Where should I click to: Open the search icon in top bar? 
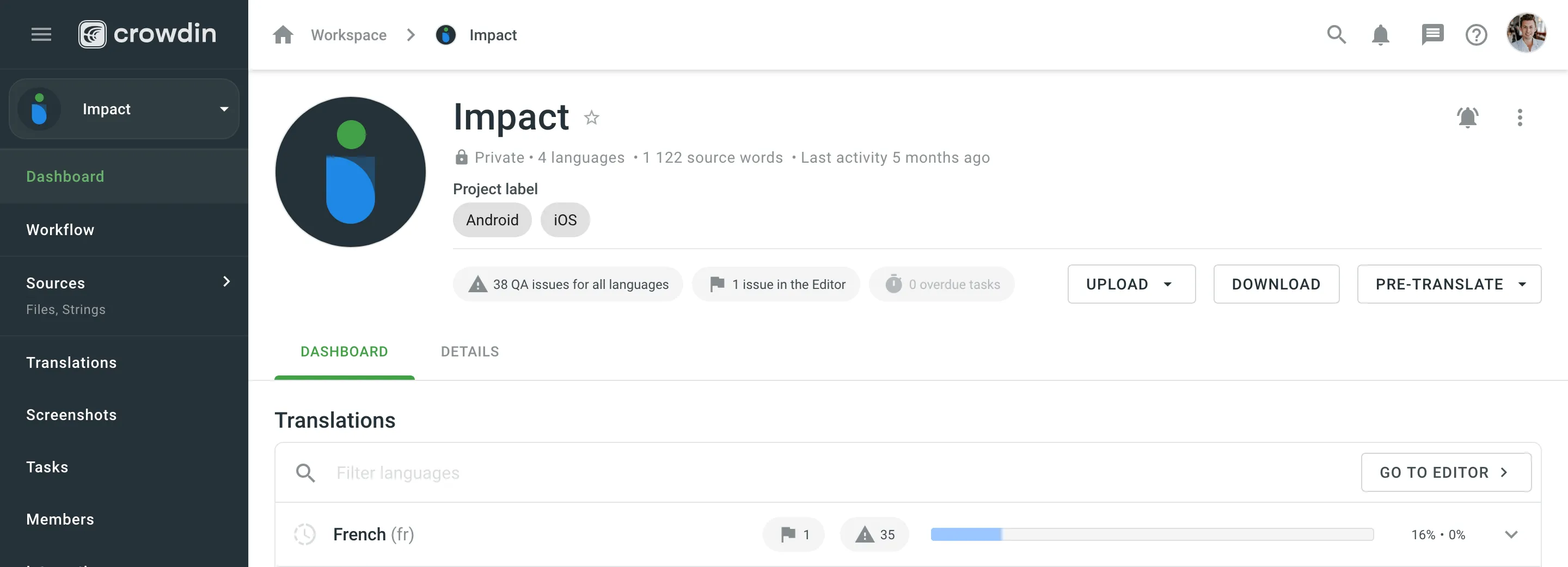(1336, 35)
